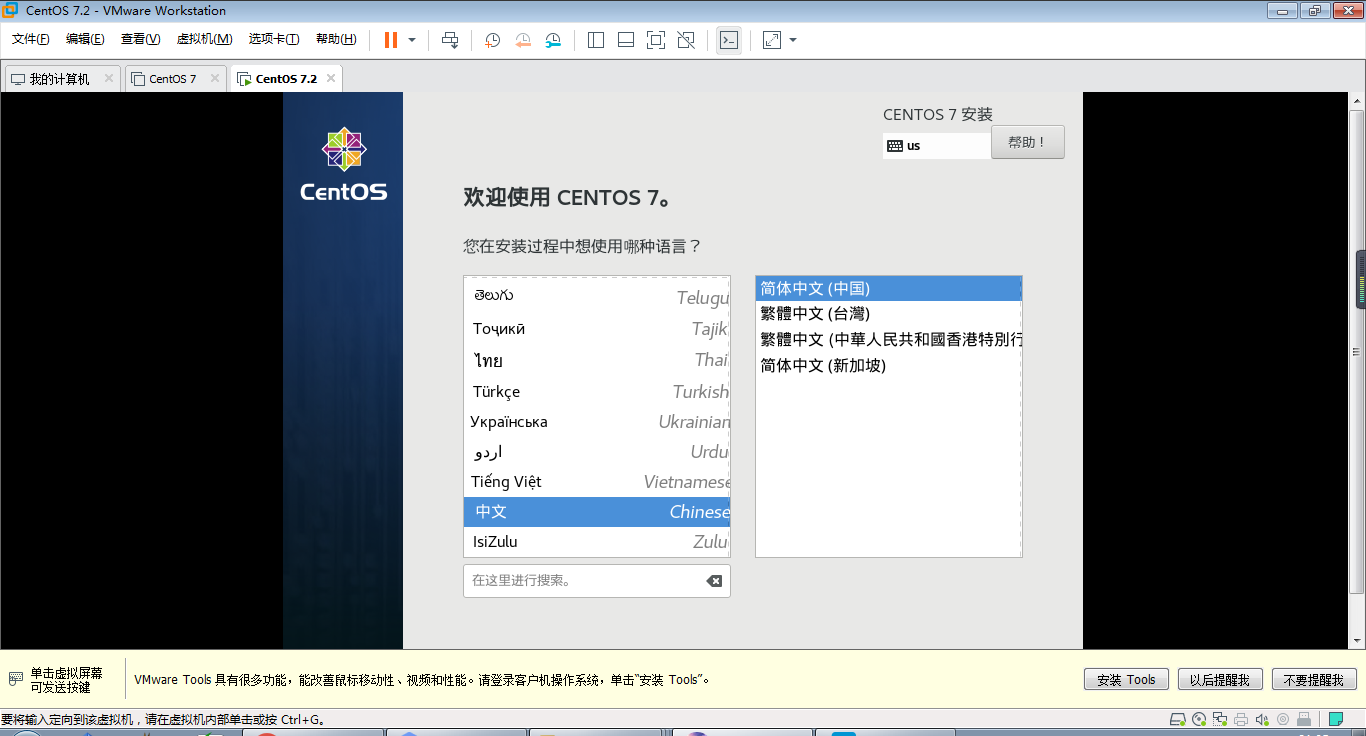This screenshot has width=1366, height=736.
Task: Click the 不要提醒我 button
Action: 1314,680
